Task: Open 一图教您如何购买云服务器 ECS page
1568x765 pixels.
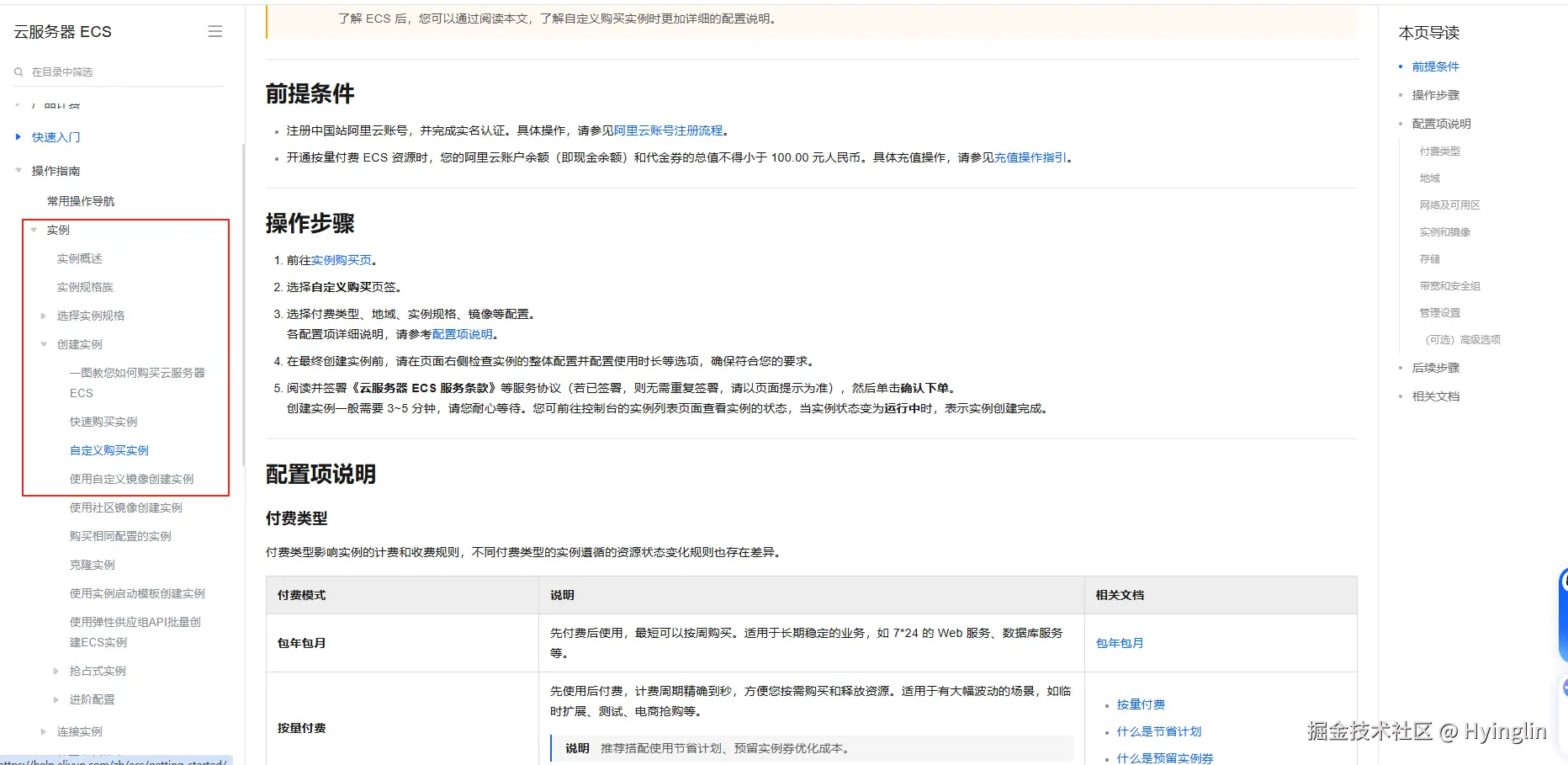Action: (x=137, y=383)
